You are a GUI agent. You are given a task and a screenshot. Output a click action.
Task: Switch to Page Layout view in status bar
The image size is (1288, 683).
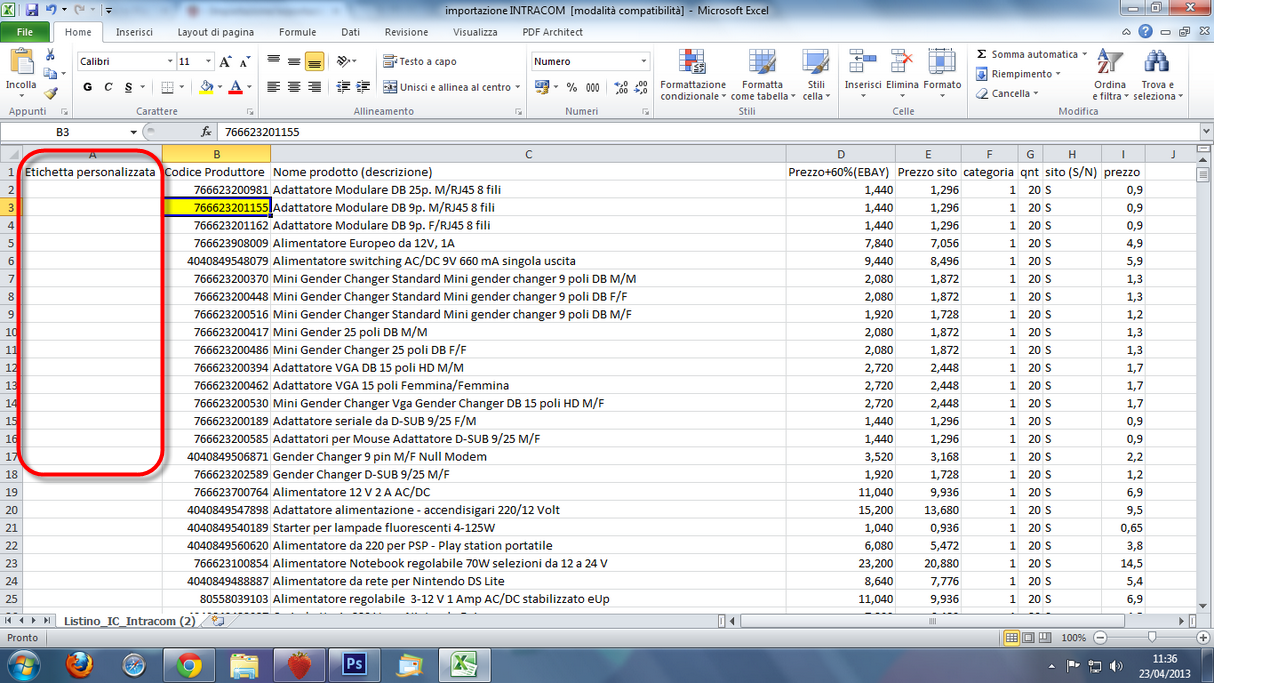pyautogui.click(x=1028, y=637)
